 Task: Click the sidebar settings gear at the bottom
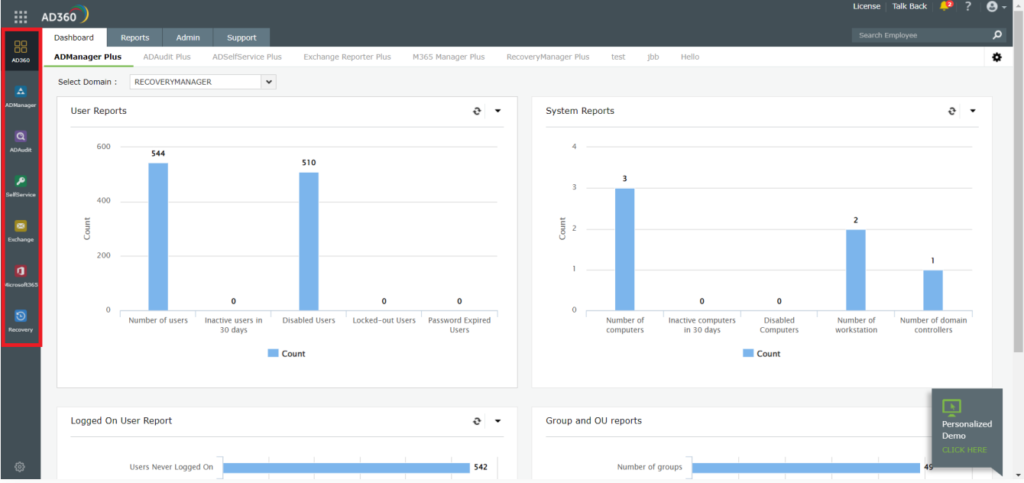point(20,467)
